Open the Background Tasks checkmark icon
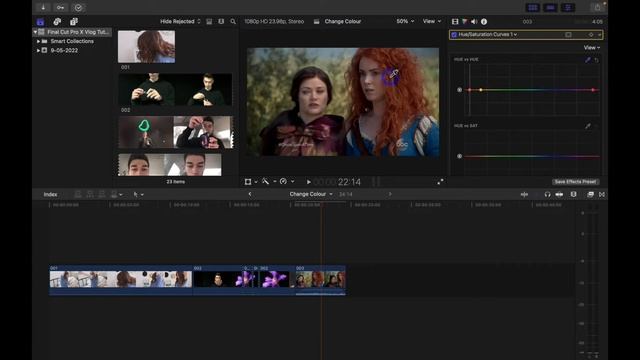640x360 pixels. [x=78, y=7]
